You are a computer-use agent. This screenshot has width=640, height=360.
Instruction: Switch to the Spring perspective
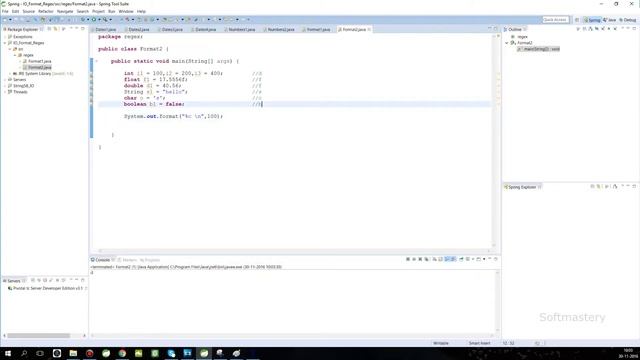pyautogui.click(x=592, y=20)
